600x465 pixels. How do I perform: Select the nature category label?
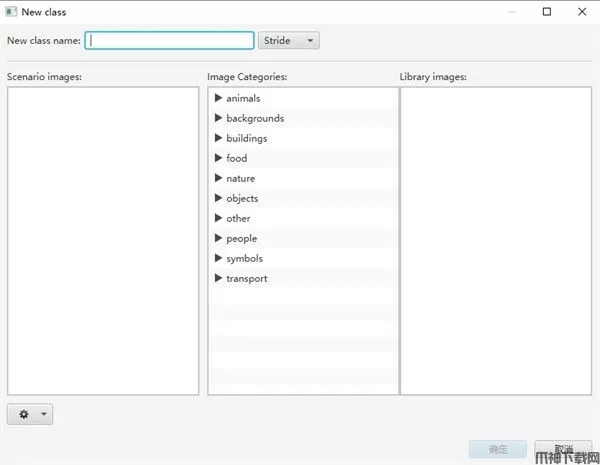(x=240, y=178)
